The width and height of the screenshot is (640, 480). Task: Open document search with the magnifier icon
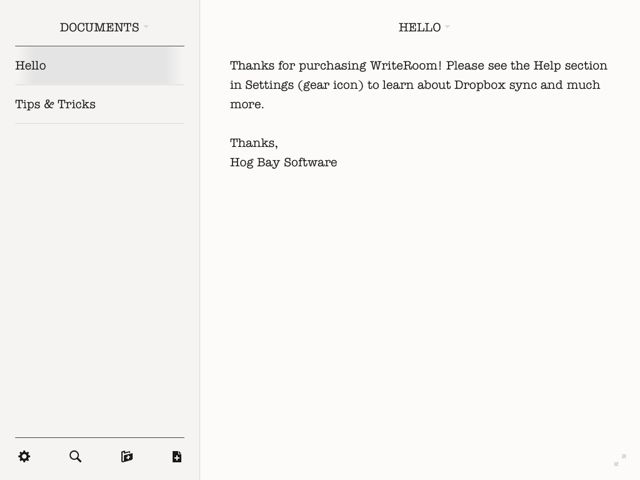coord(75,456)
